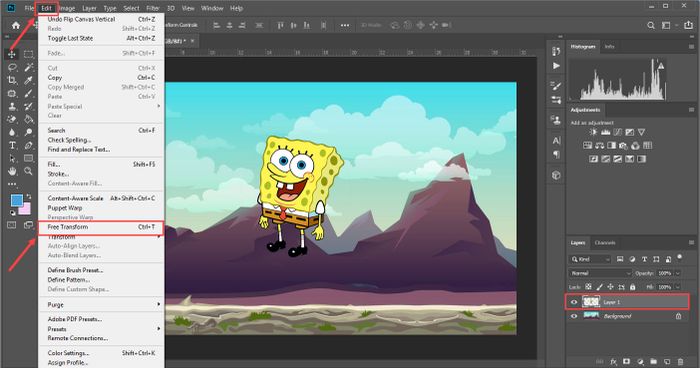Screen dimensions: 700x368
Task: Add a Brightness/Contrast adjustment
Action: (x=593, y=132)
